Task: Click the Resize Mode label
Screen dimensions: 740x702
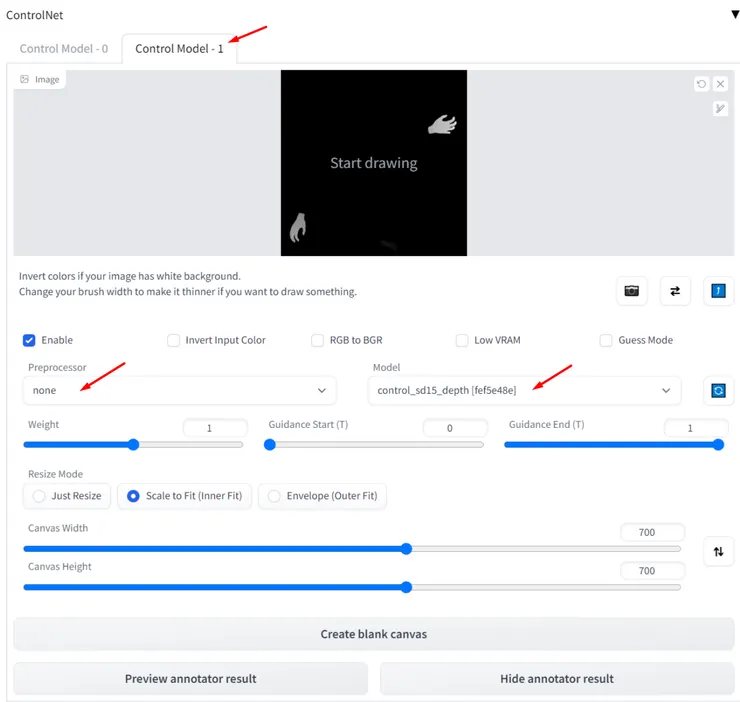Action: click(x=55, y=474)
